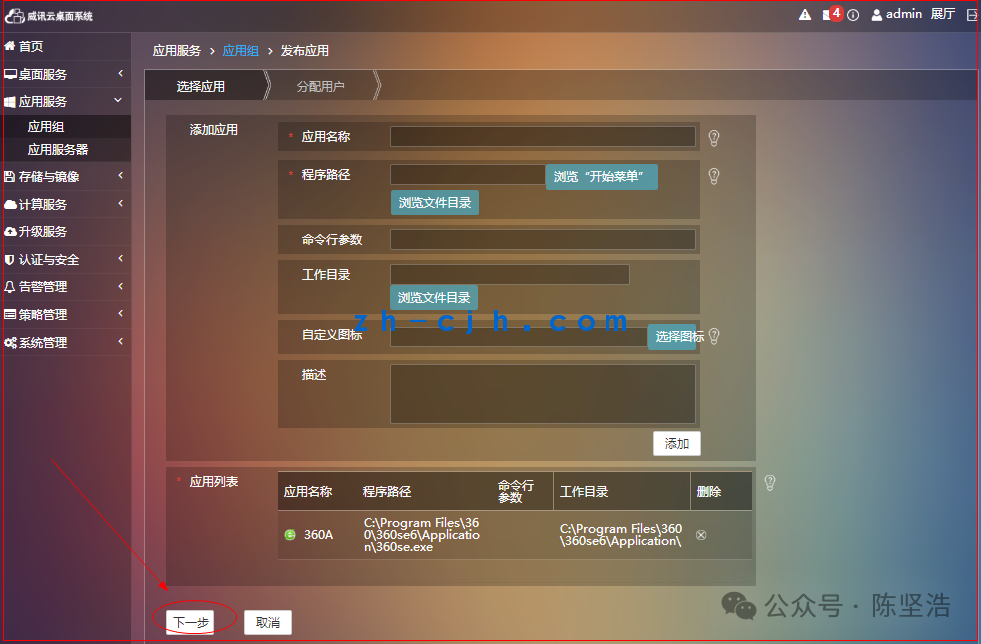Image resolution: width=981 pixels, height=644 pixels.
Task: Expand 告警管理 sidebar menu
Action: [x=66, y=287]
